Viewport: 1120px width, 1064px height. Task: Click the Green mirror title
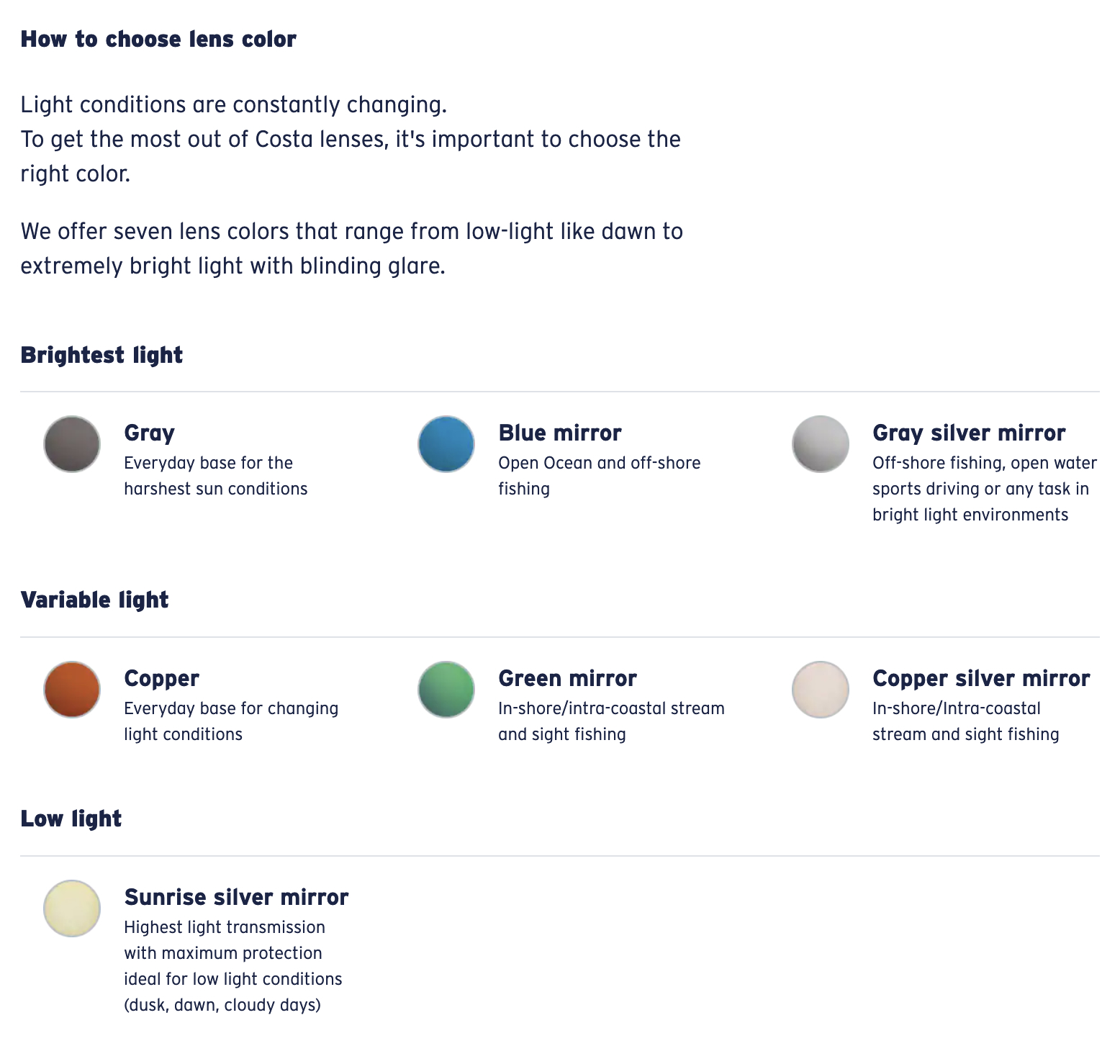click(567, 678)
